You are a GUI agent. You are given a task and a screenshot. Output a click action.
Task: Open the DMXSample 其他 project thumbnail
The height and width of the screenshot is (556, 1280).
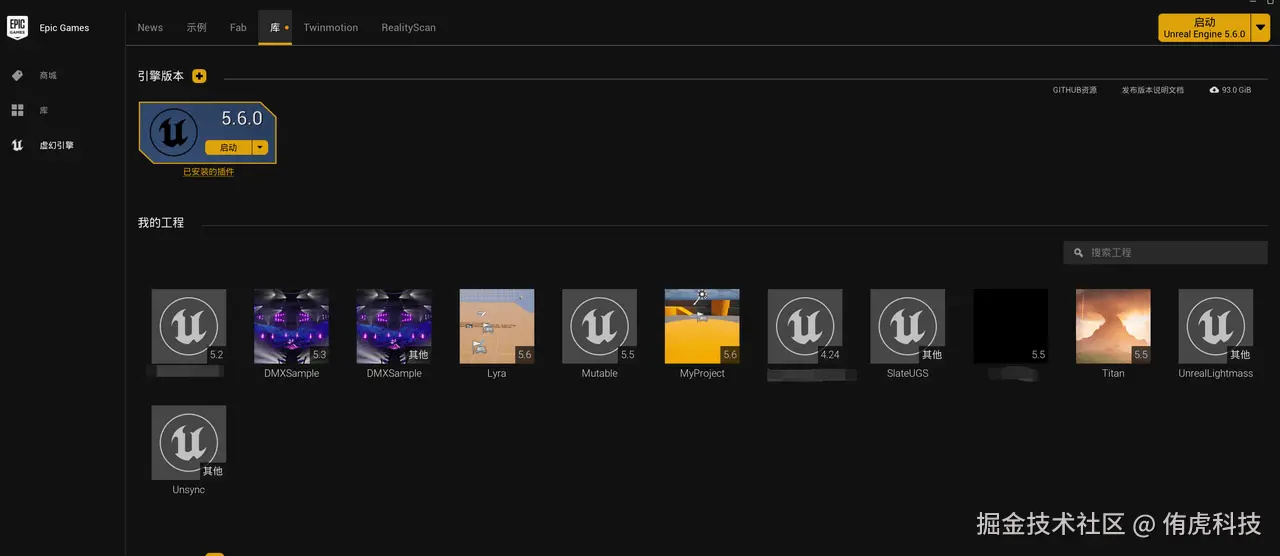[394, 326]
